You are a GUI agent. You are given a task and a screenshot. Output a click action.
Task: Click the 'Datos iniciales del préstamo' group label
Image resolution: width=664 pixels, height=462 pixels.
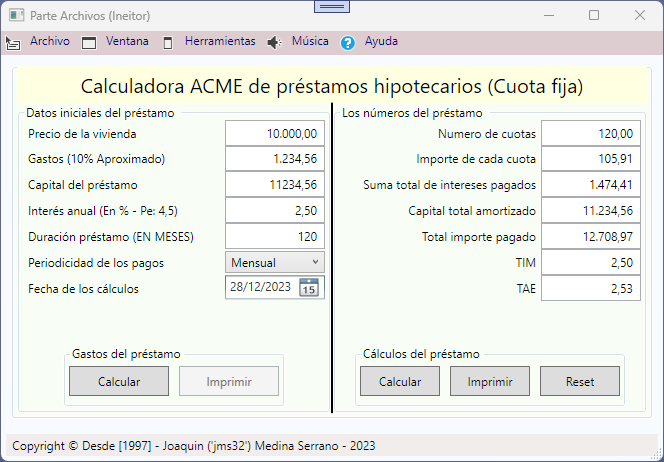click(x=100, y=113)
